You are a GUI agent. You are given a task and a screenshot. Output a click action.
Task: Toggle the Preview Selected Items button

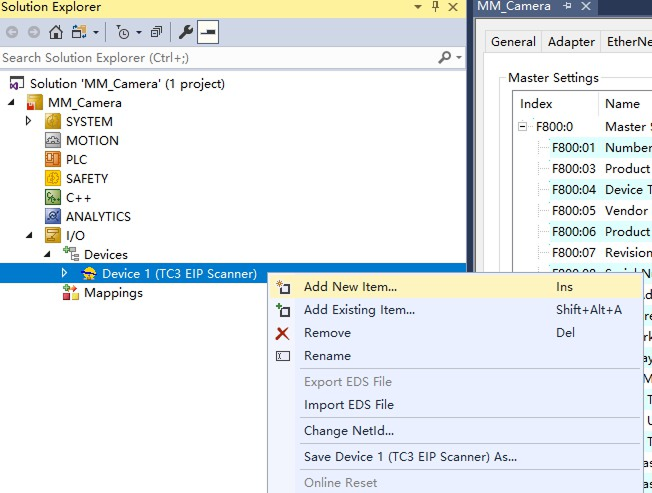209,32
